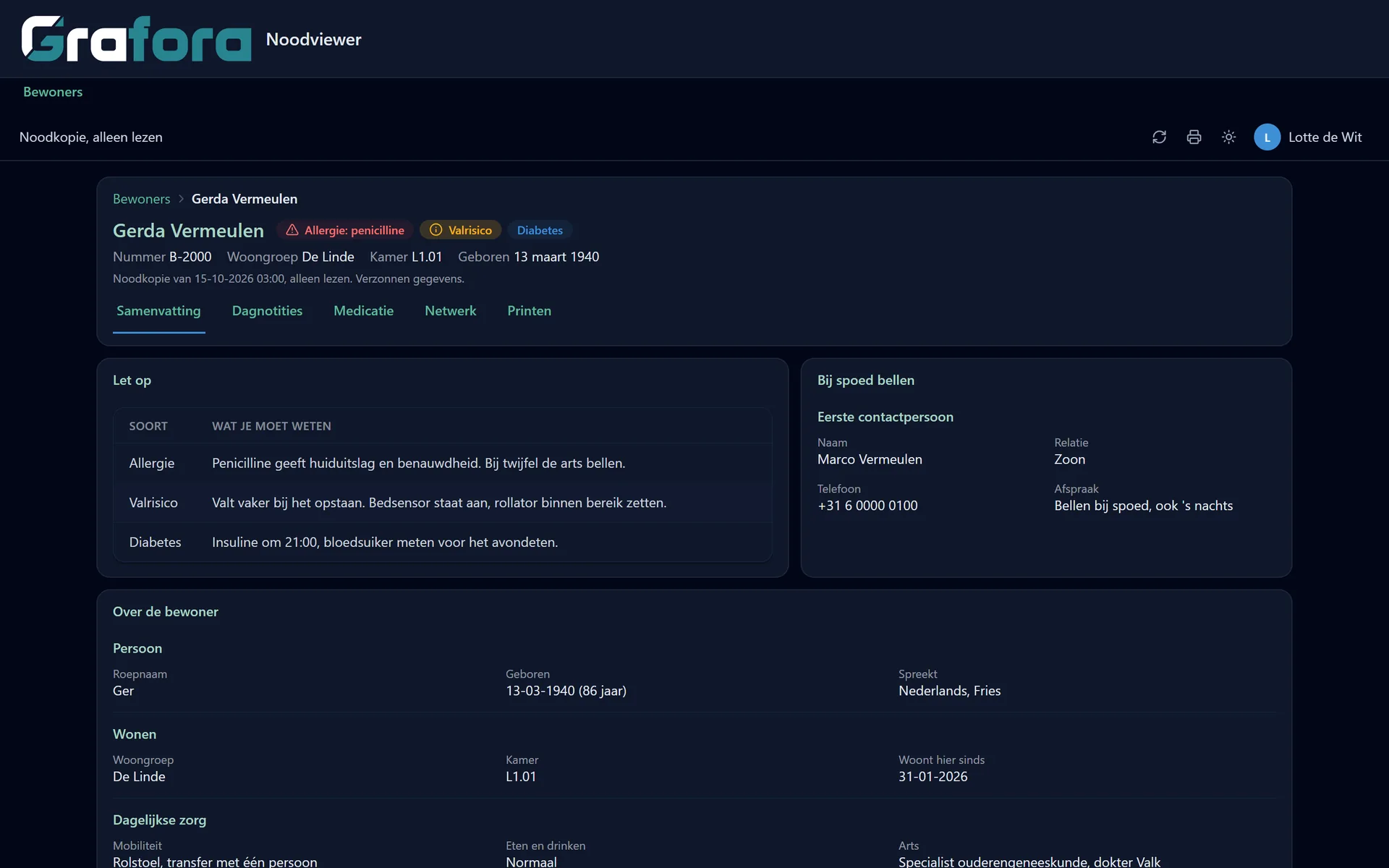1389x868 pixels.
Task: Switch to the Dagnotities tab
Action: click(x=267, y=311)
